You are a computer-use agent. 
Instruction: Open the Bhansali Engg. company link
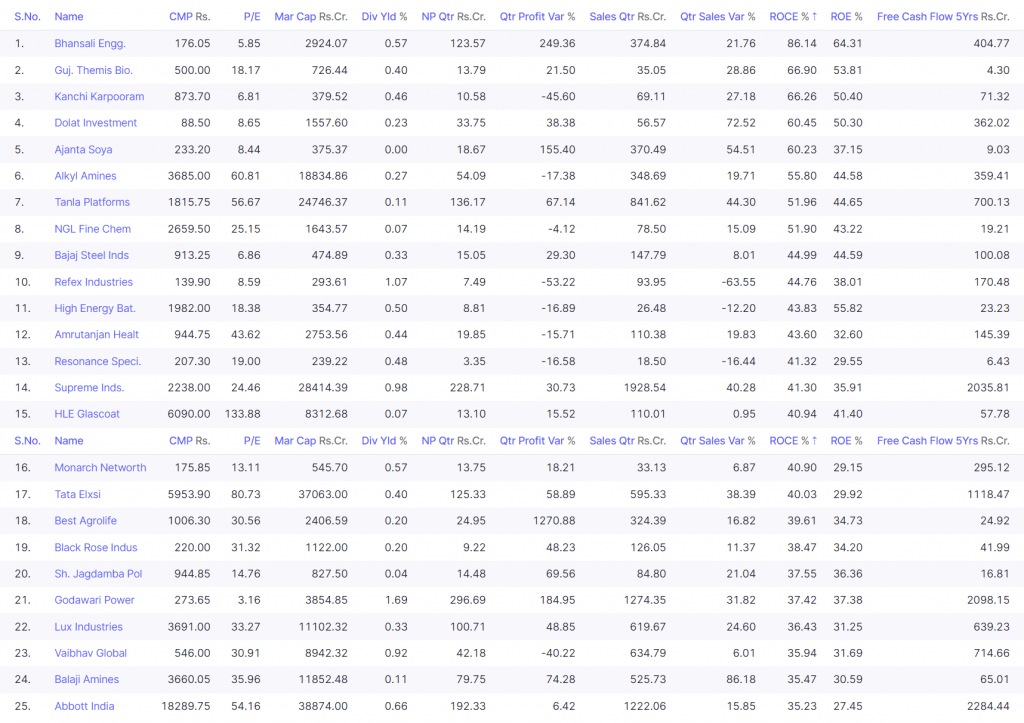pos(89,44)
